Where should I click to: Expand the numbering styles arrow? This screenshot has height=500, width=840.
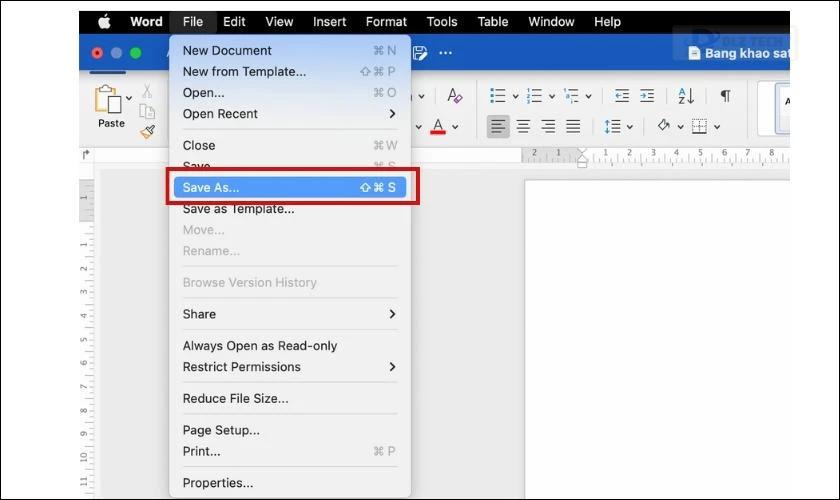click(551, 96)
